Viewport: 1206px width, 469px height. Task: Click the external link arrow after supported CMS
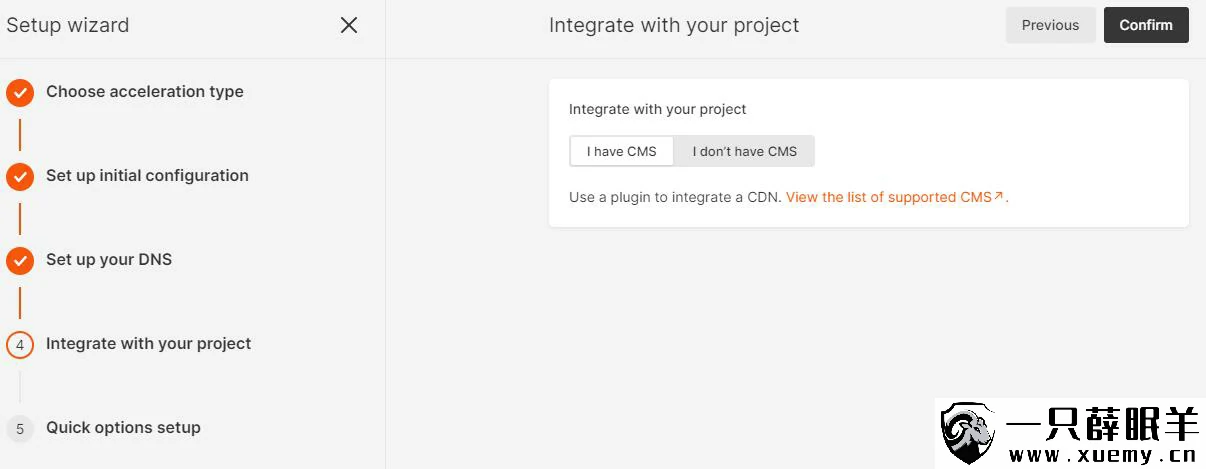999,197
